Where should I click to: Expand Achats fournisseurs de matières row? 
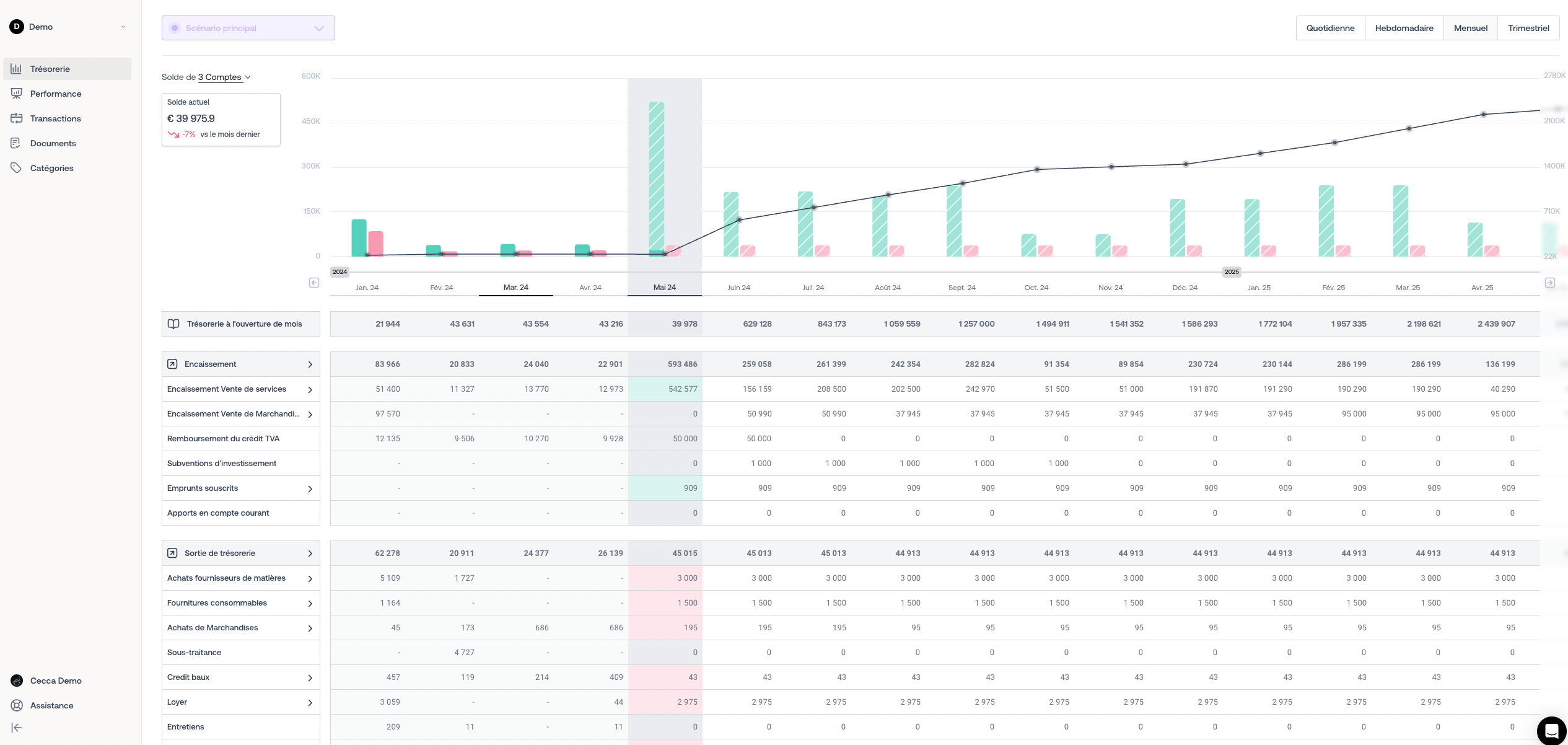(x=310, y=579)
